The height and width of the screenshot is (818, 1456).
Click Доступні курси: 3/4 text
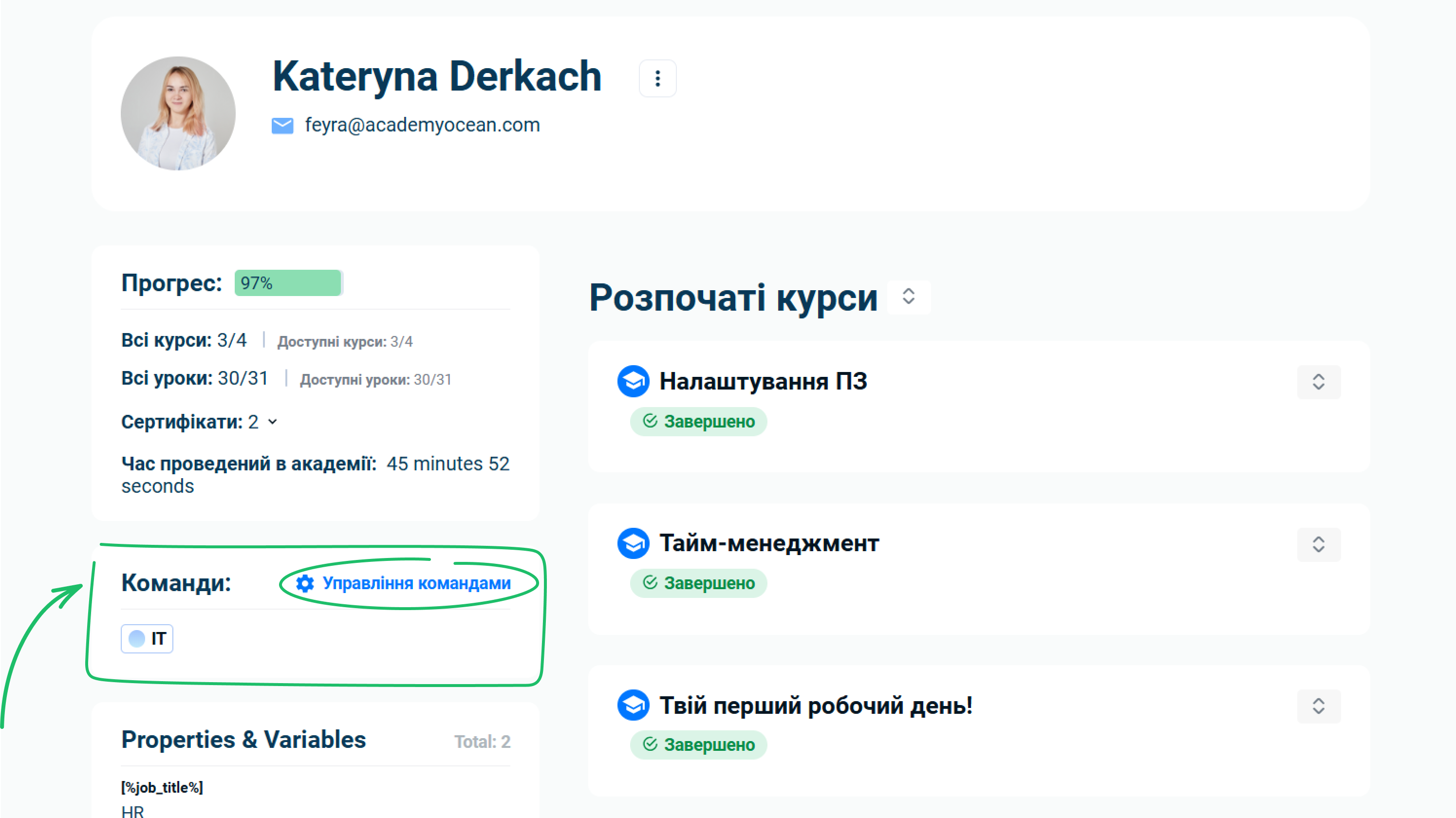click(345, 341)
